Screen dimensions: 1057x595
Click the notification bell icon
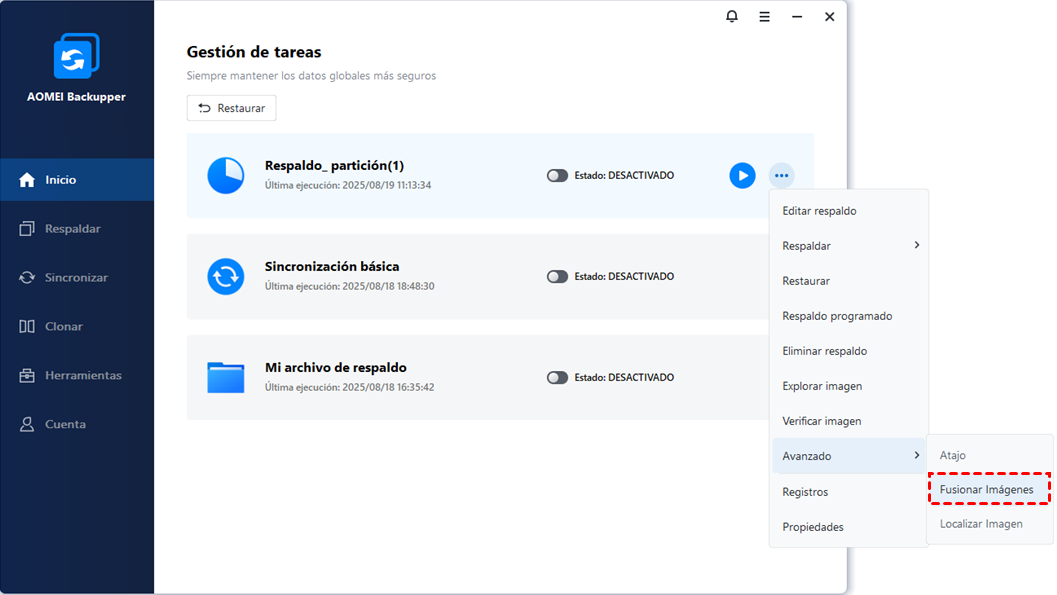coord(732,17)
